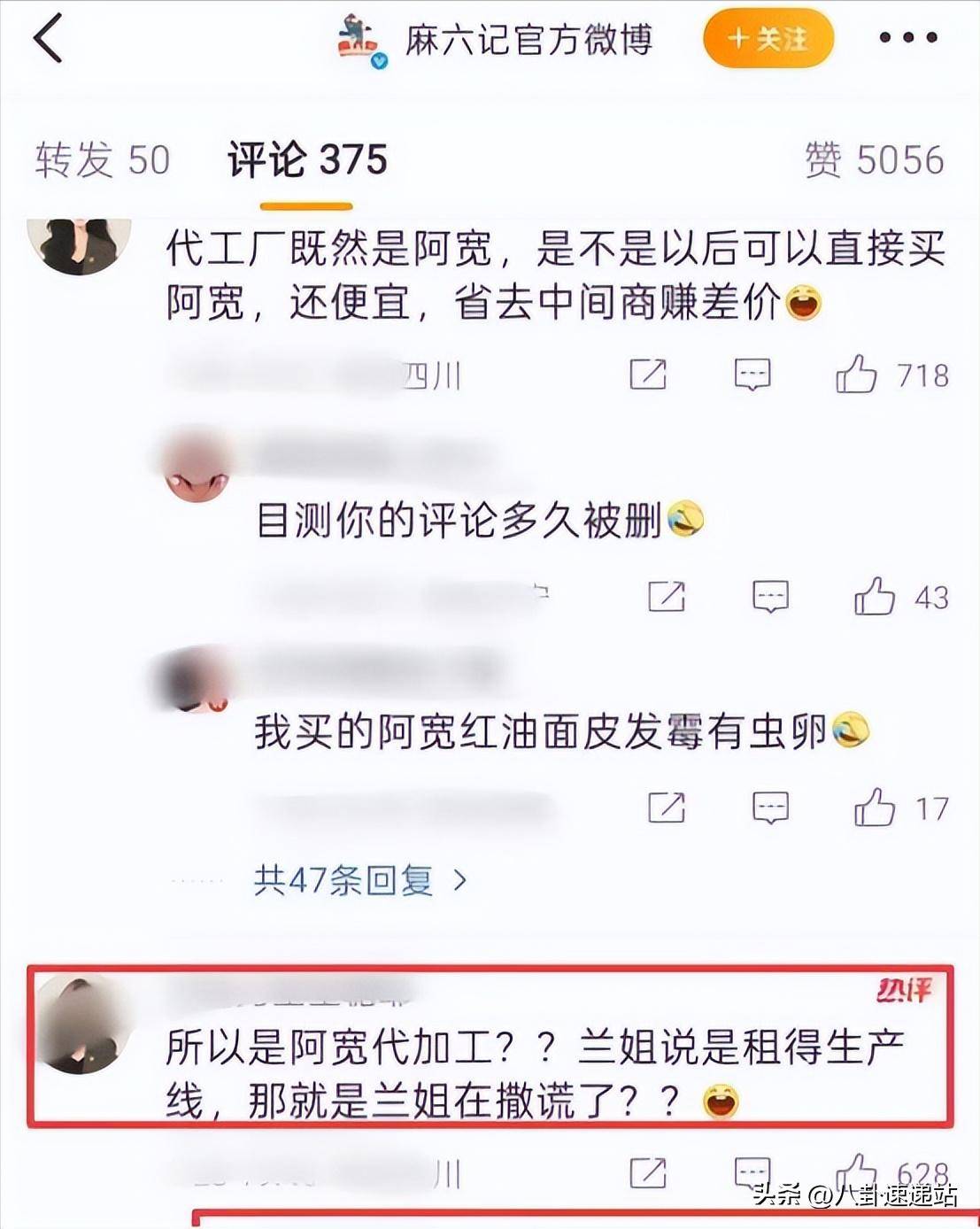Like the reply with 43 likes
This screenshot has height=1229, width=980.
tap(875, 596)
